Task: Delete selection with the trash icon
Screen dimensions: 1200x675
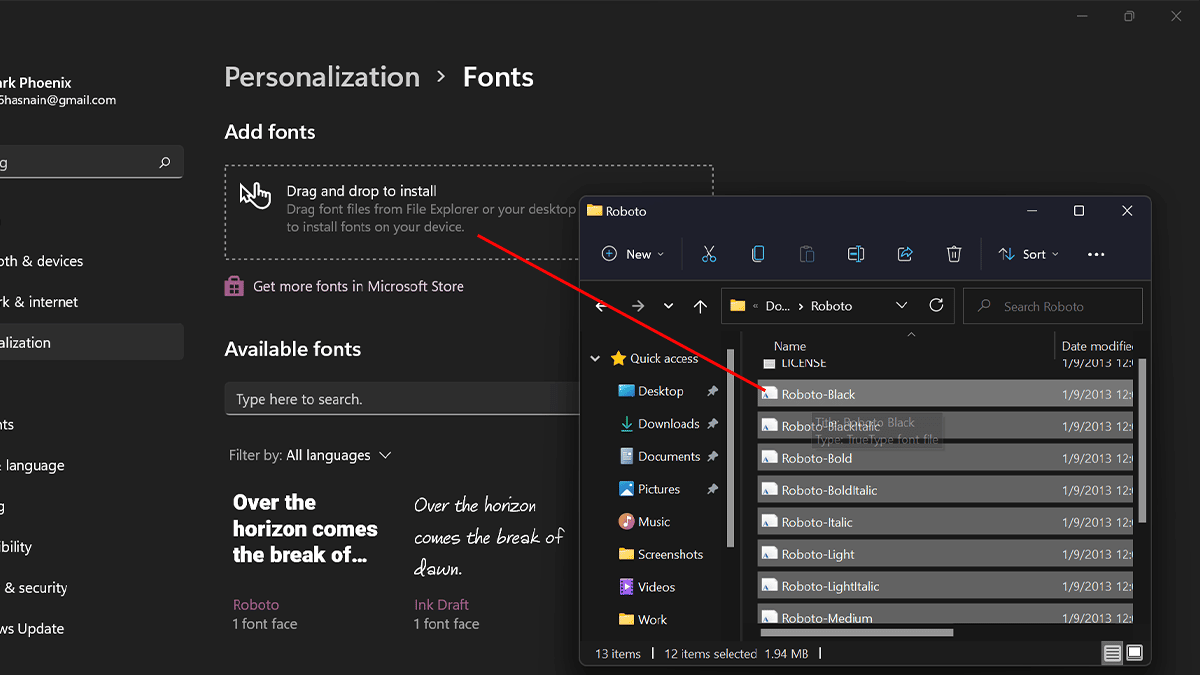Action: (x=954, y=254)
